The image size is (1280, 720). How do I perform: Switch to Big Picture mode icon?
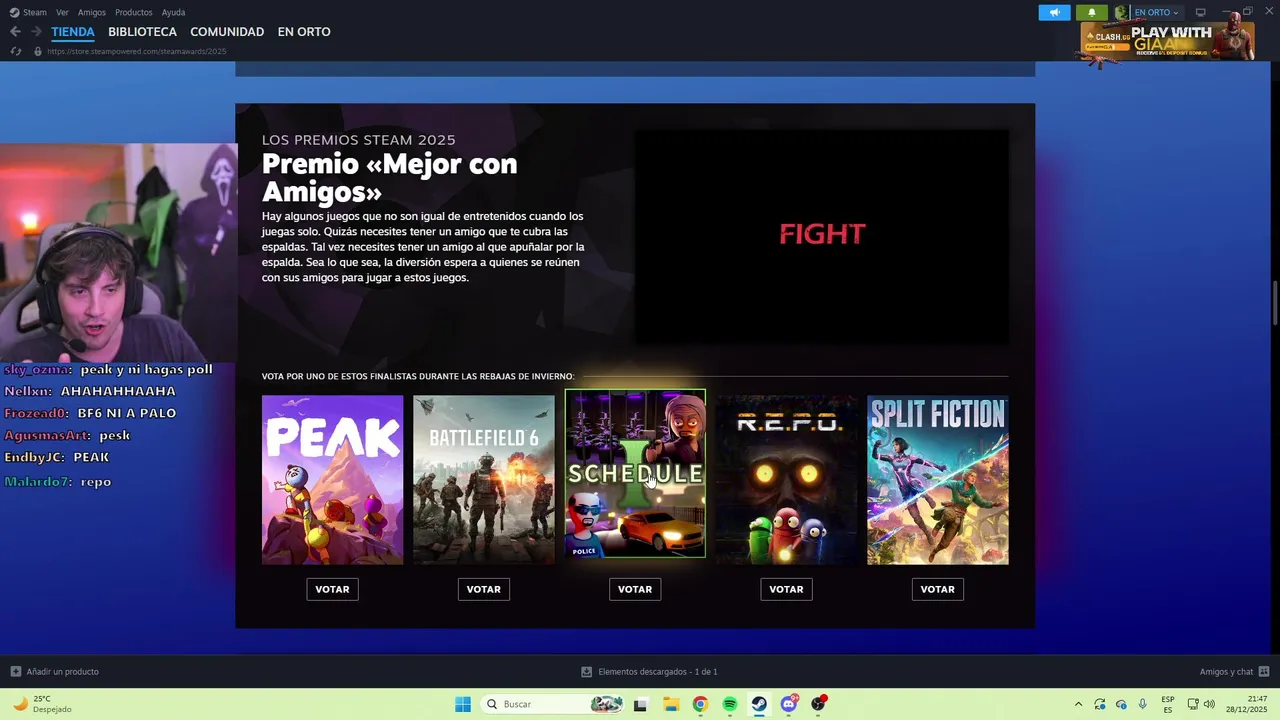tap(1201, 12)
